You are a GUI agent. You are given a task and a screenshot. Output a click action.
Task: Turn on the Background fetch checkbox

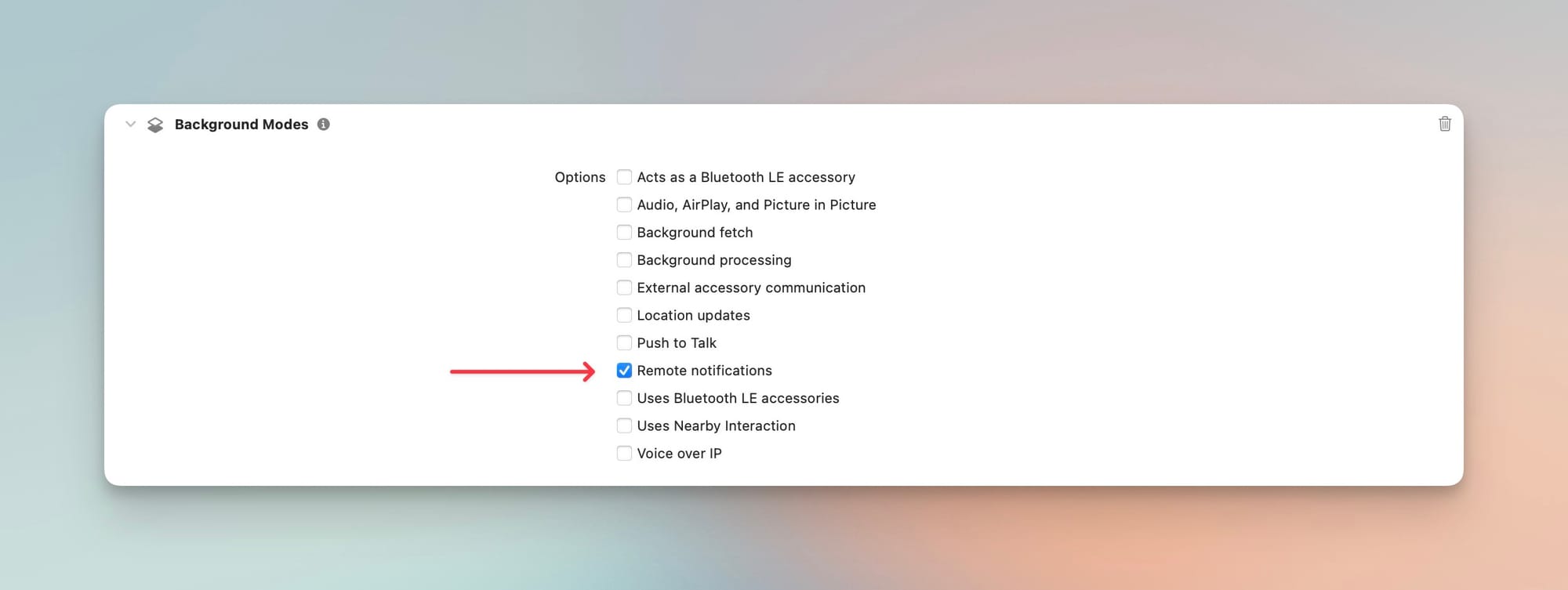624,232
